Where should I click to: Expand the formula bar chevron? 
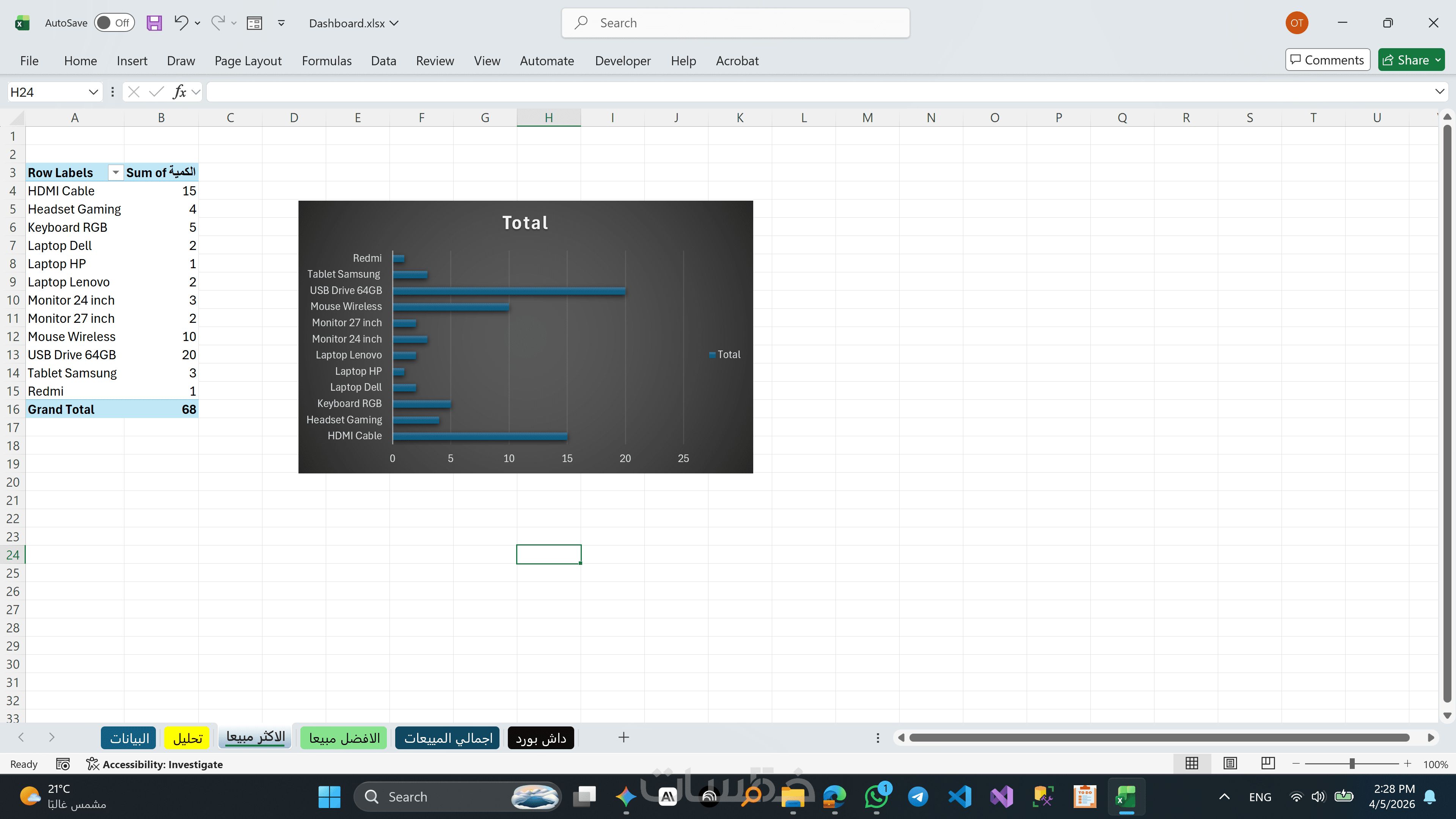coord(1439,91)
